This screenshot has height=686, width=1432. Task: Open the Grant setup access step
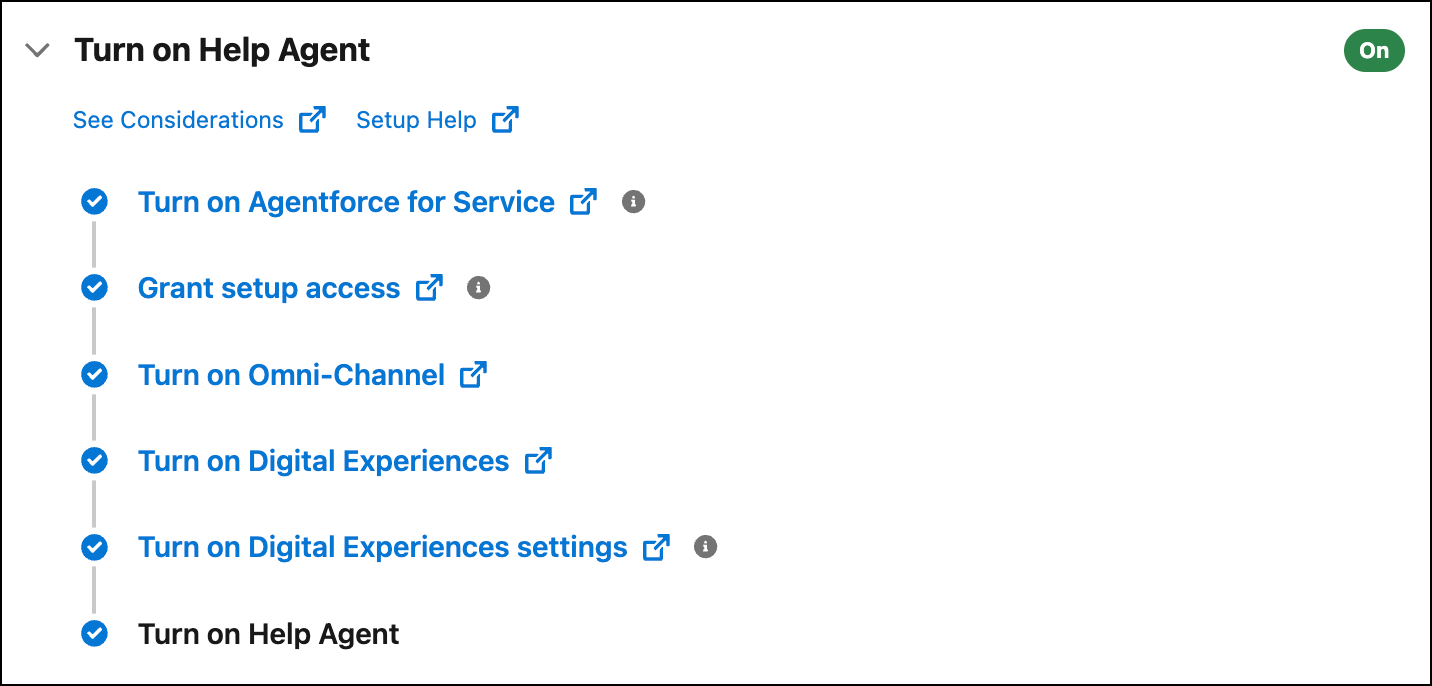click(269, 288)
